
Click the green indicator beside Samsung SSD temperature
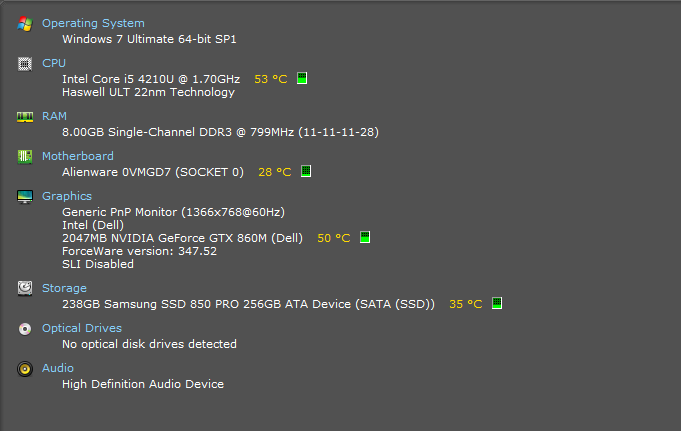(497, 303)
